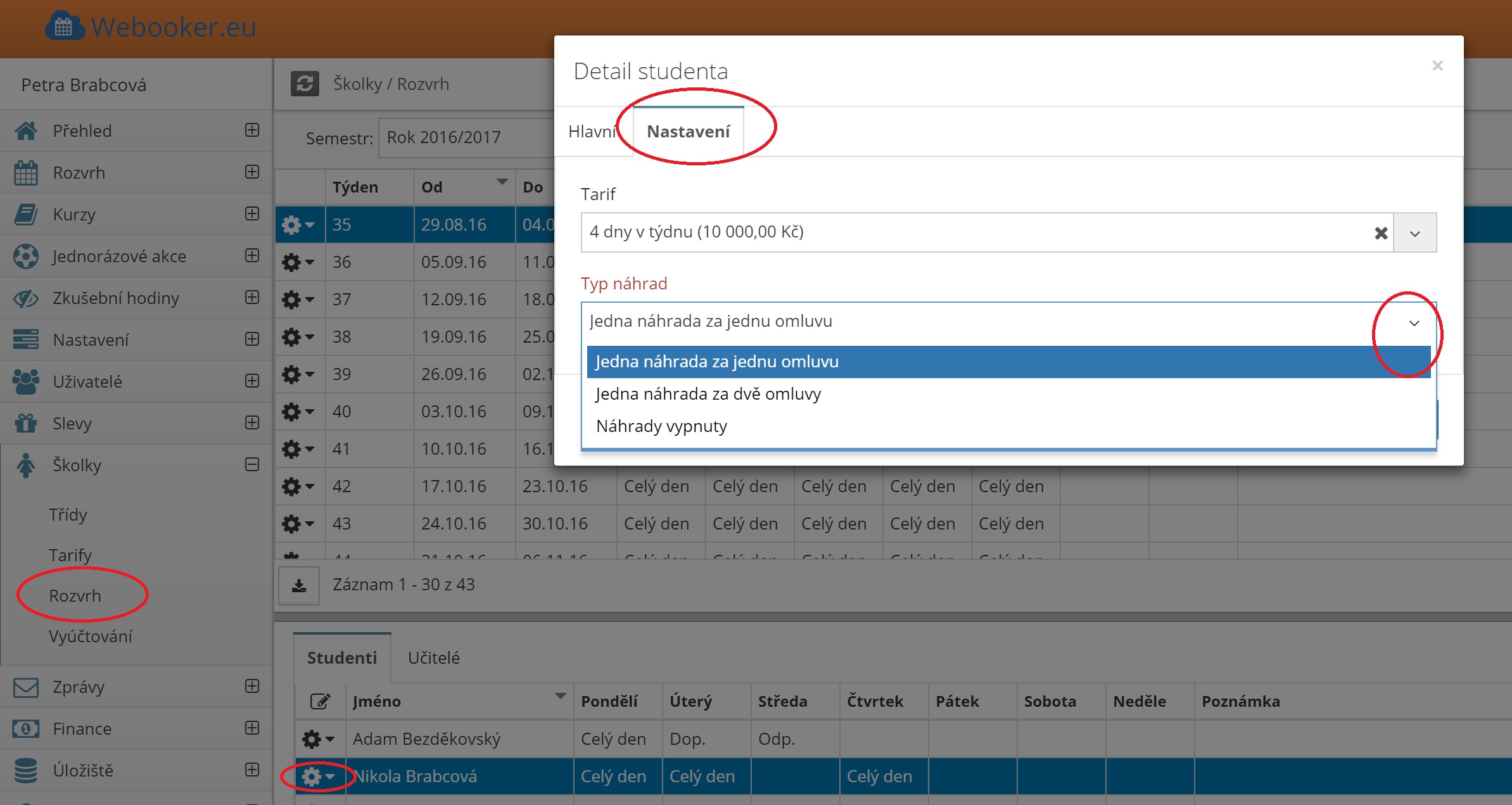The image size is (1512, 805).
Task: Sort by the Jméno column arrow
Action: (561, 696)
